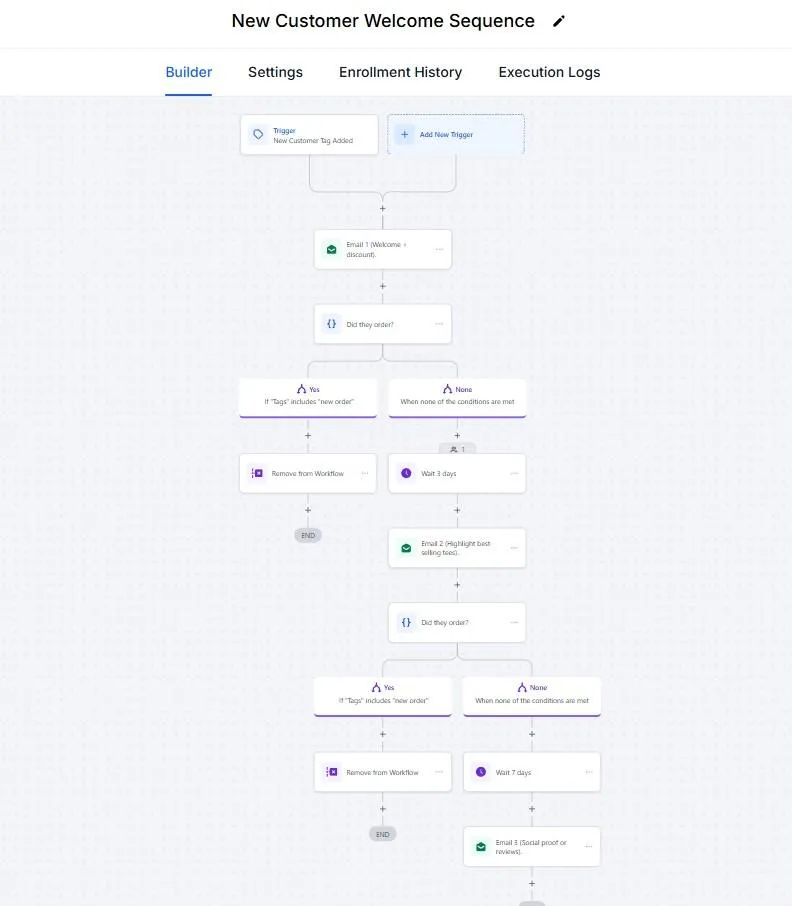Click the first Remove from Workflow node

308,473
